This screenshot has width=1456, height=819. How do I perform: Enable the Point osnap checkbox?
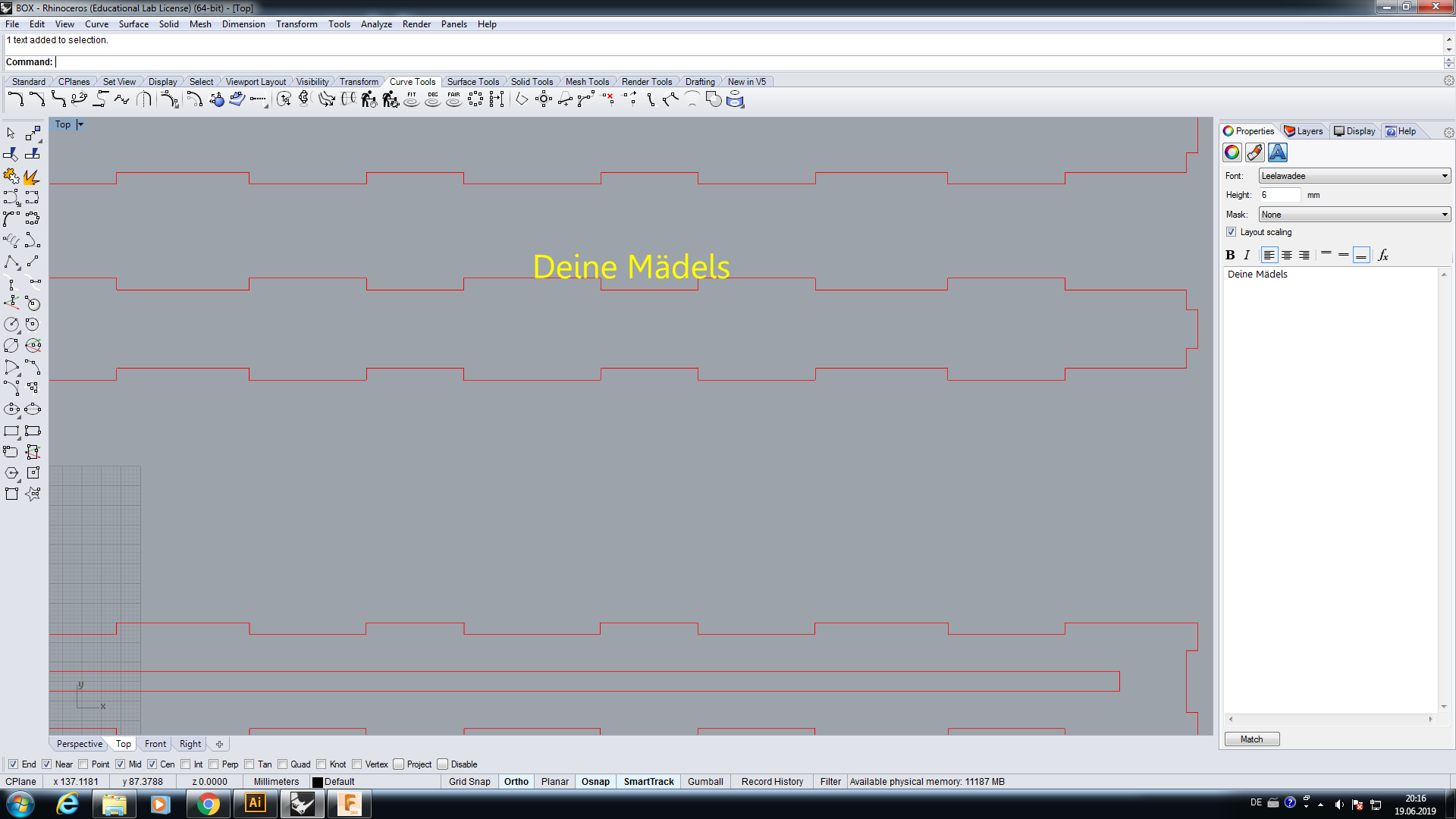click(83, 764)
